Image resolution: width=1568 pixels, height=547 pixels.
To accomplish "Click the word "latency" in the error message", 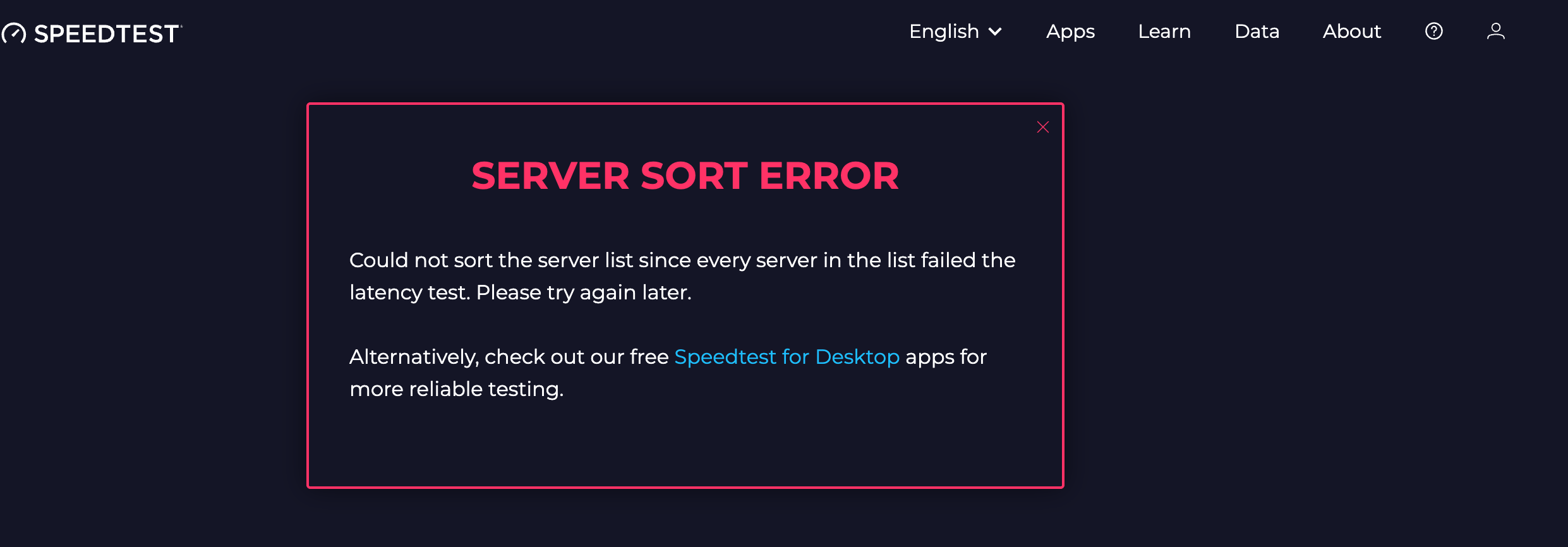I will 385,293.
